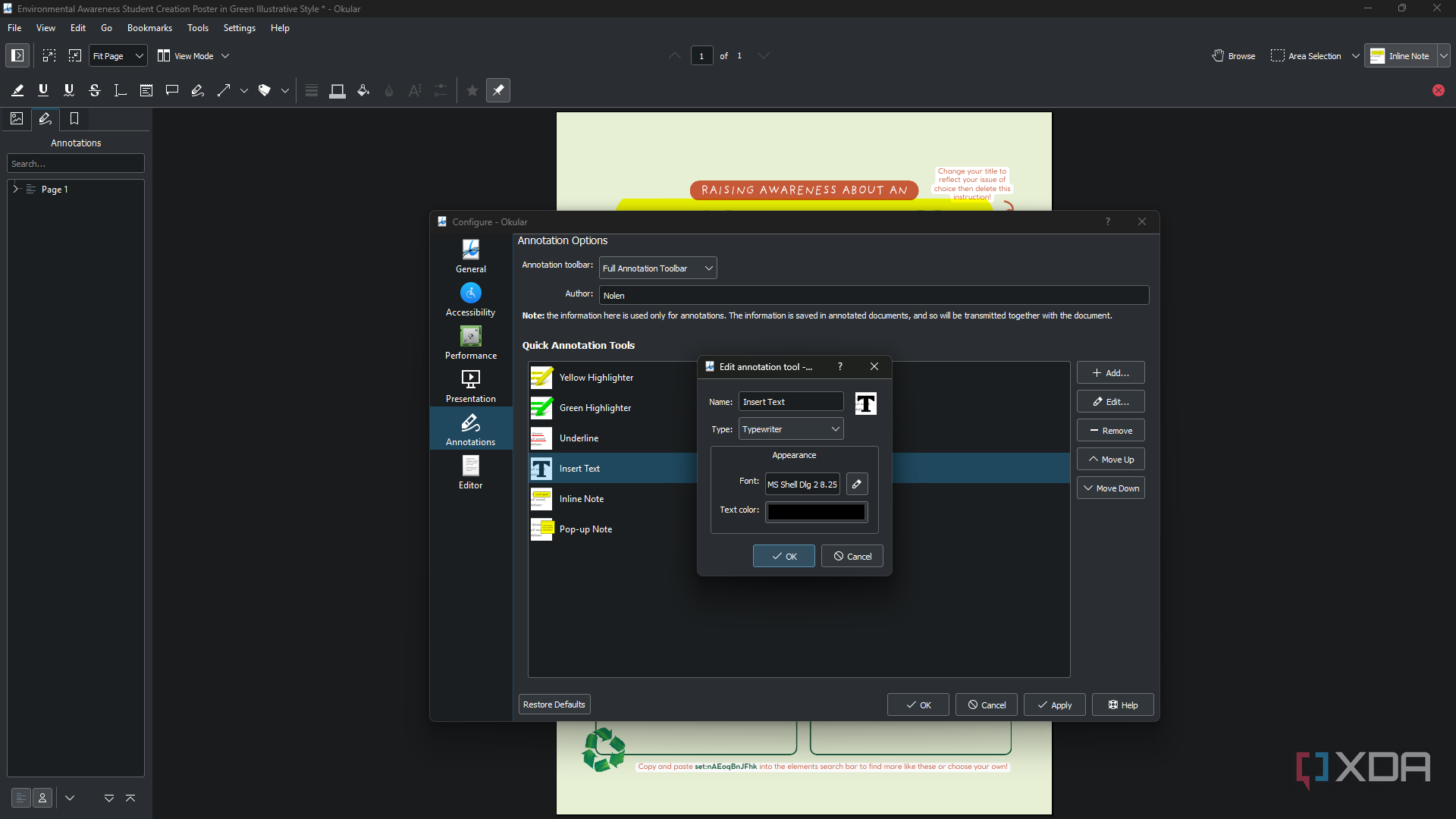Open the Annotation toolbar combo box
The width and height of the screenshot is (1456, 819).
(657, 268)
